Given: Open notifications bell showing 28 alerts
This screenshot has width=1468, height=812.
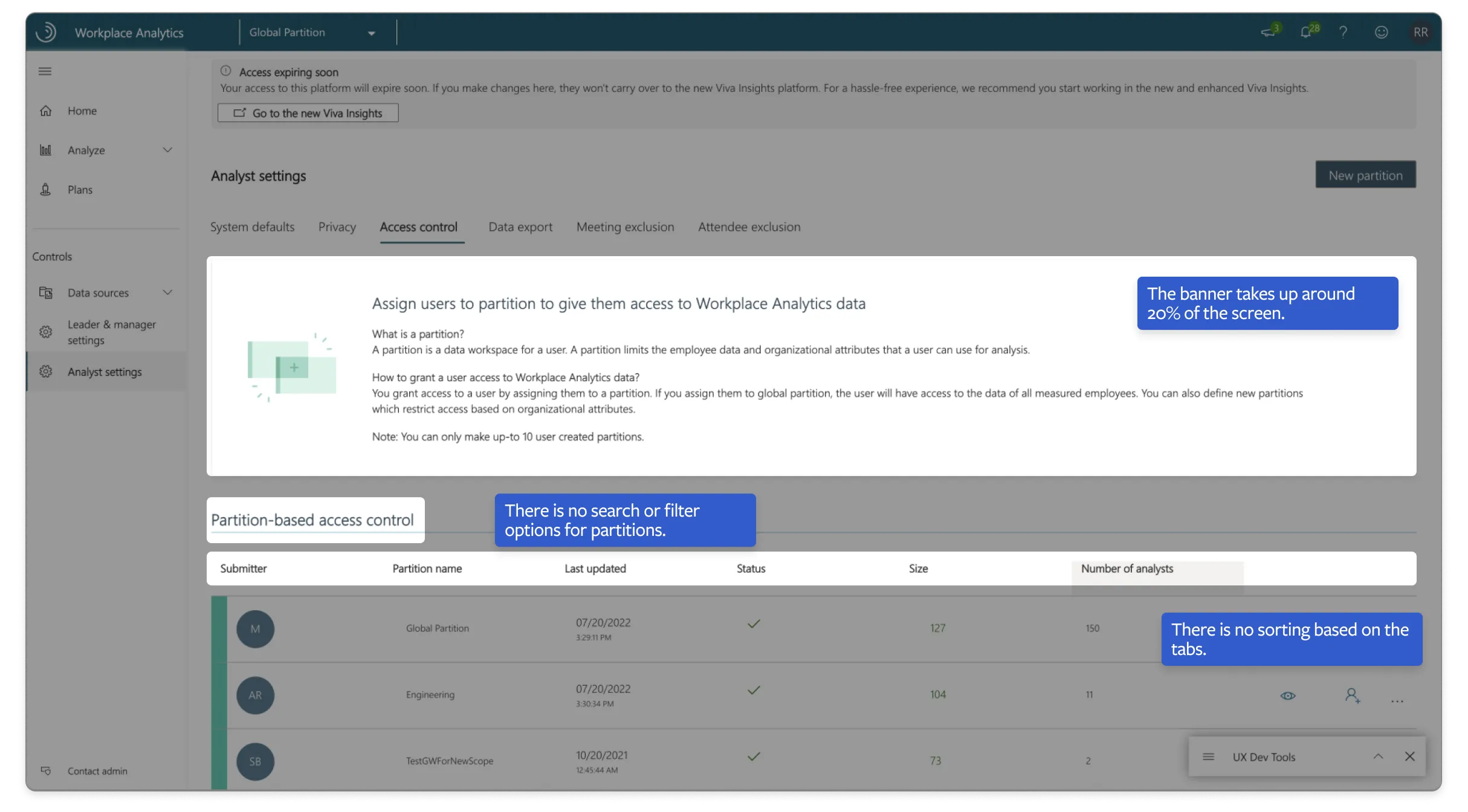Looking at the screenshot, I should [1307, 32].
